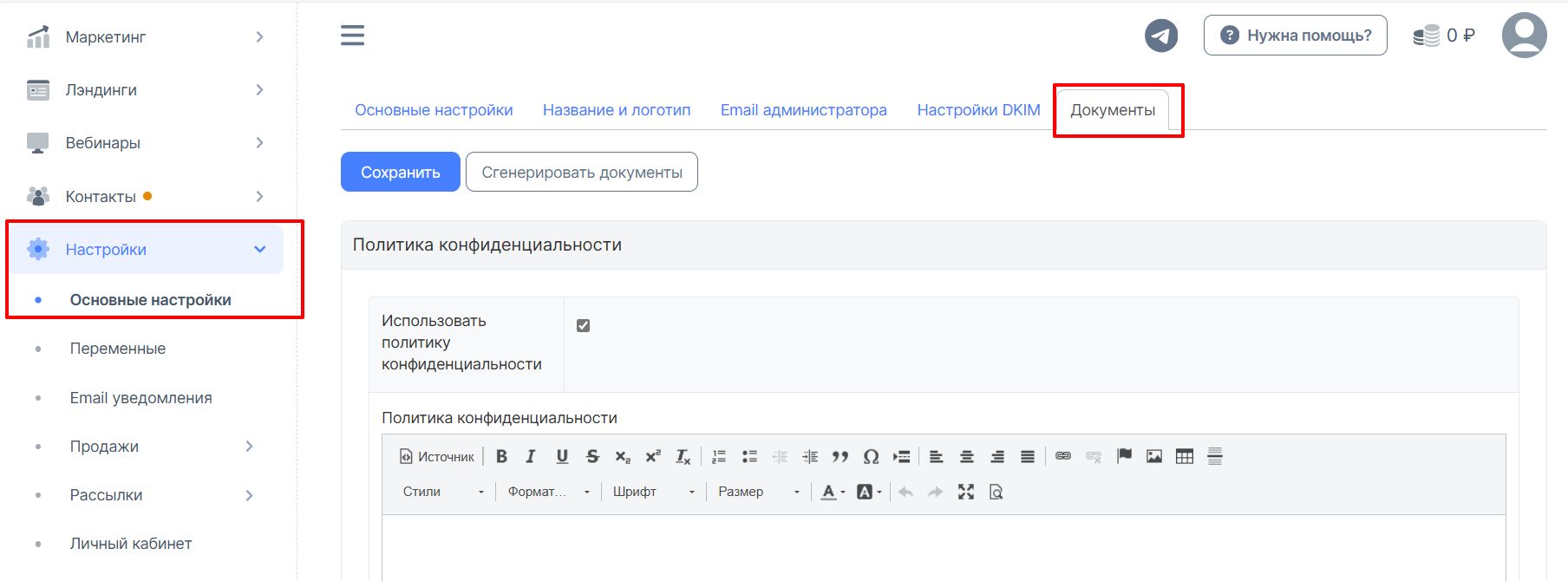
Task: Insert a numbered list
Action: coord(719,456)
